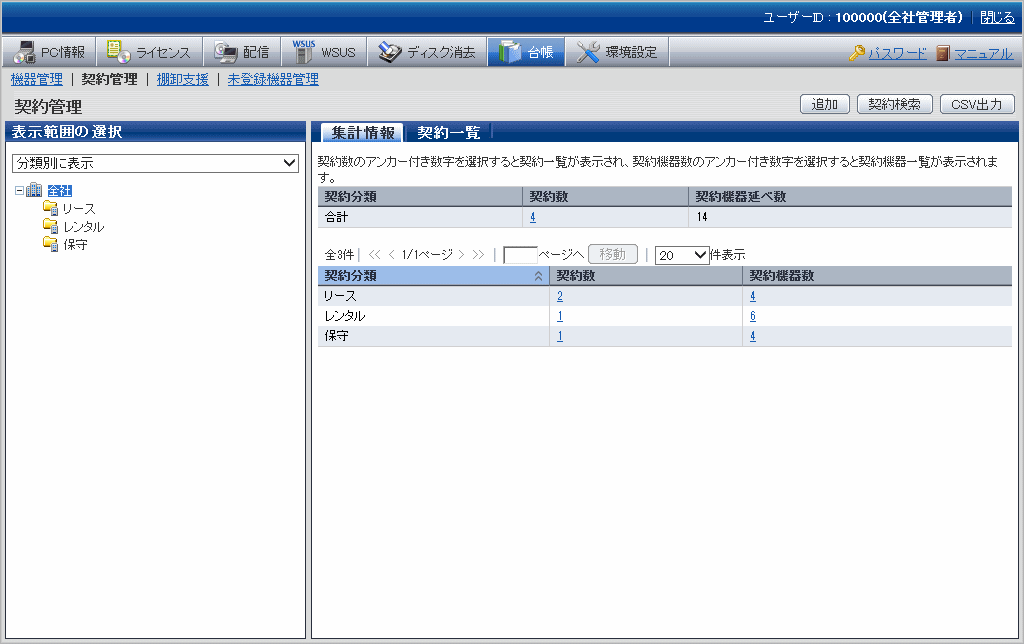
Task: Click the 追加 button
Action: point(824,104)
